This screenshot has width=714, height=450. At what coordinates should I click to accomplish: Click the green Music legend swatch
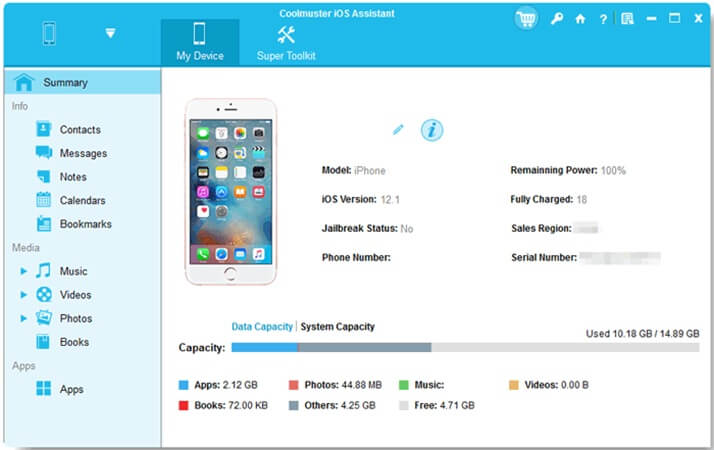[x=403, y=385]
